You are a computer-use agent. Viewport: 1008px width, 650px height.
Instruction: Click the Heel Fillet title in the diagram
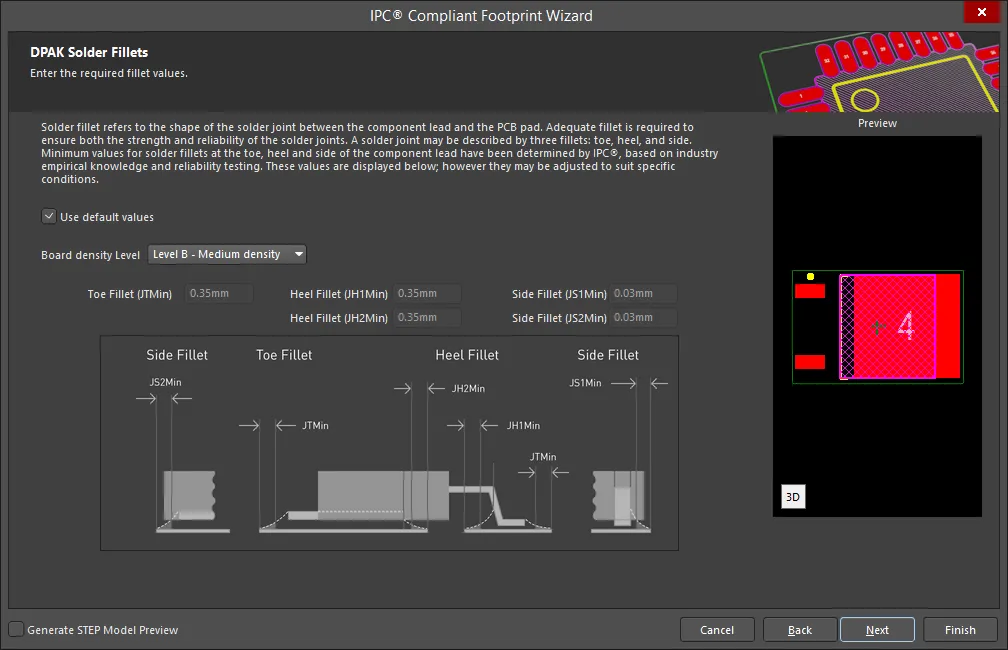(467, 355)
